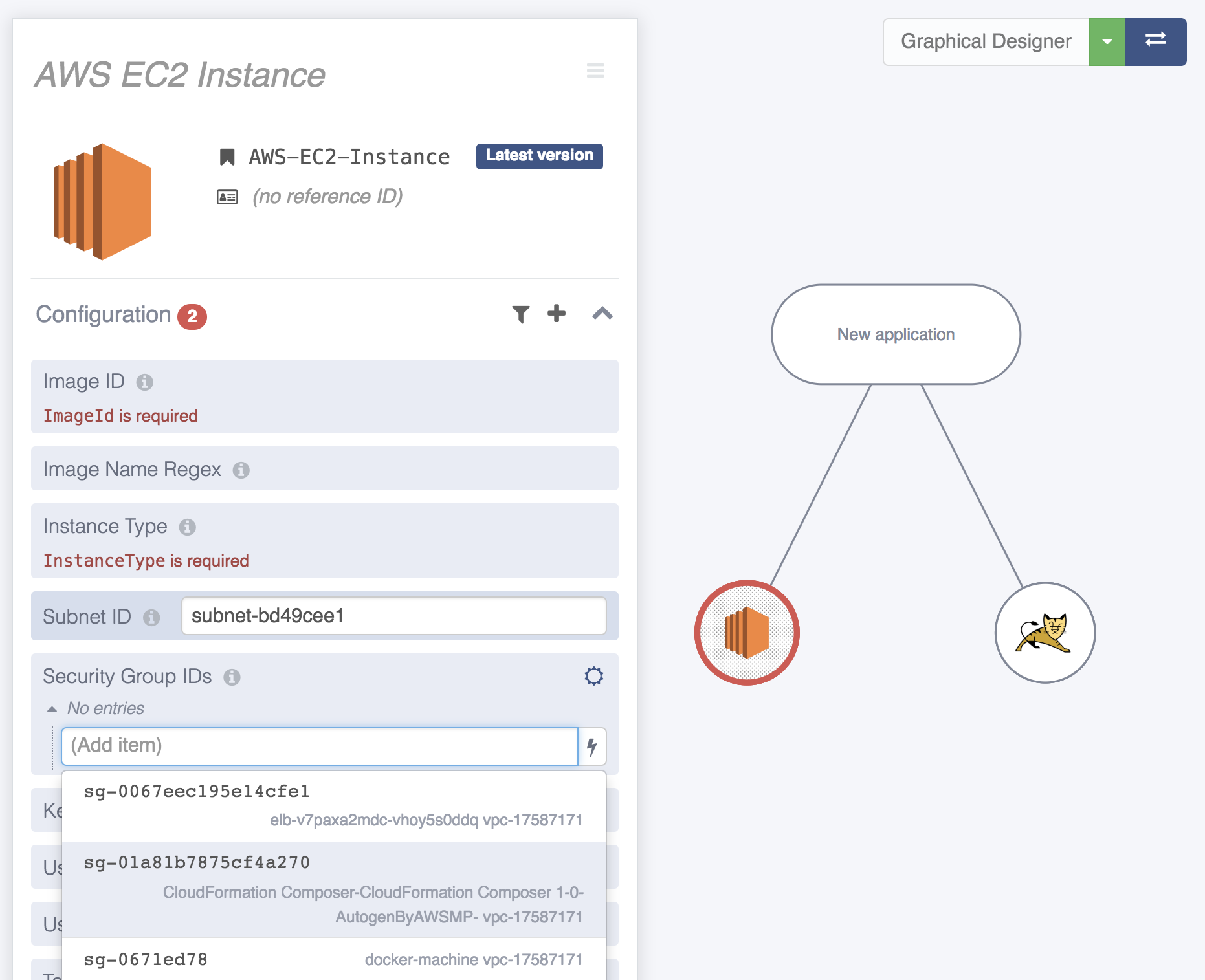Add a configuration key with the plus icon

(557, 314)
